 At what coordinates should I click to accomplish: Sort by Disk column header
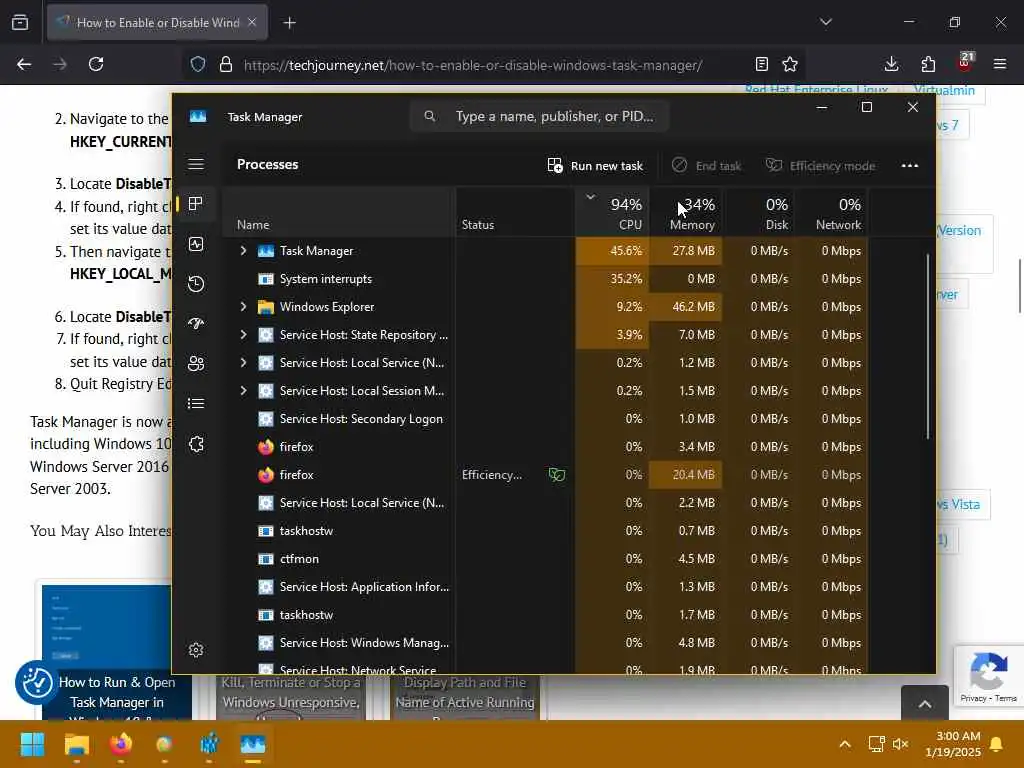coord(758,212)
